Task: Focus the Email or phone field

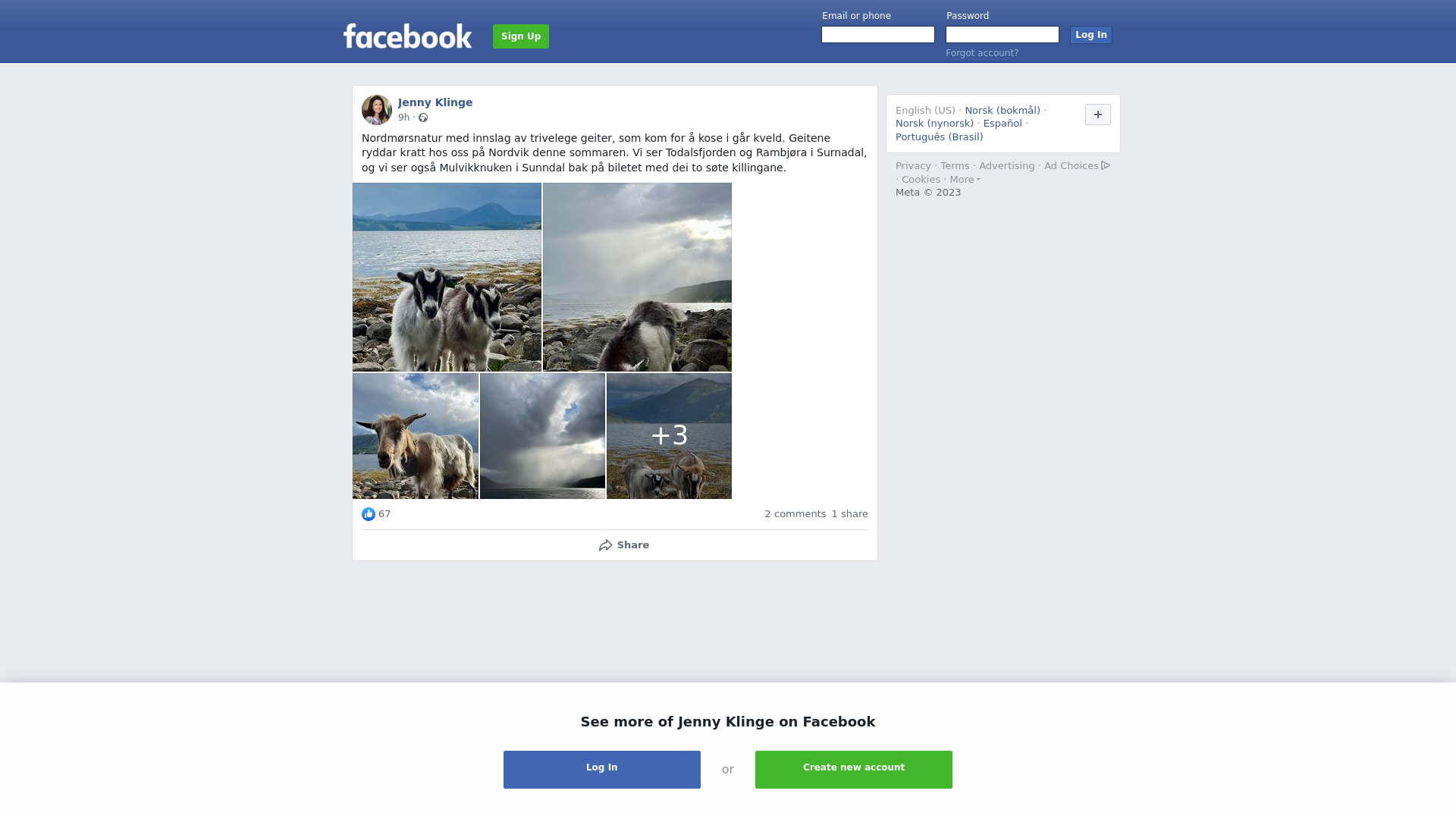Action: [x=878, y=35]
